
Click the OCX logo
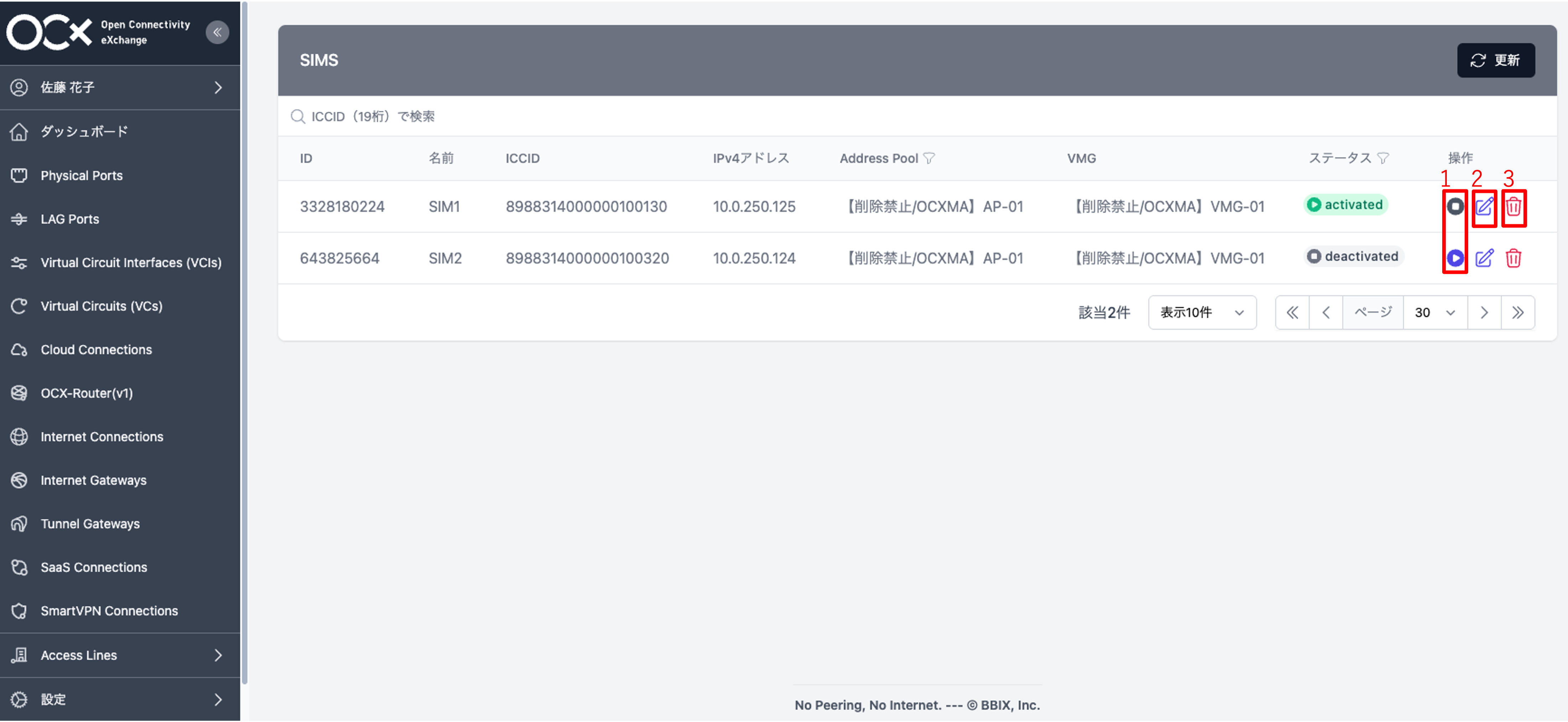[x=49, y=32]
